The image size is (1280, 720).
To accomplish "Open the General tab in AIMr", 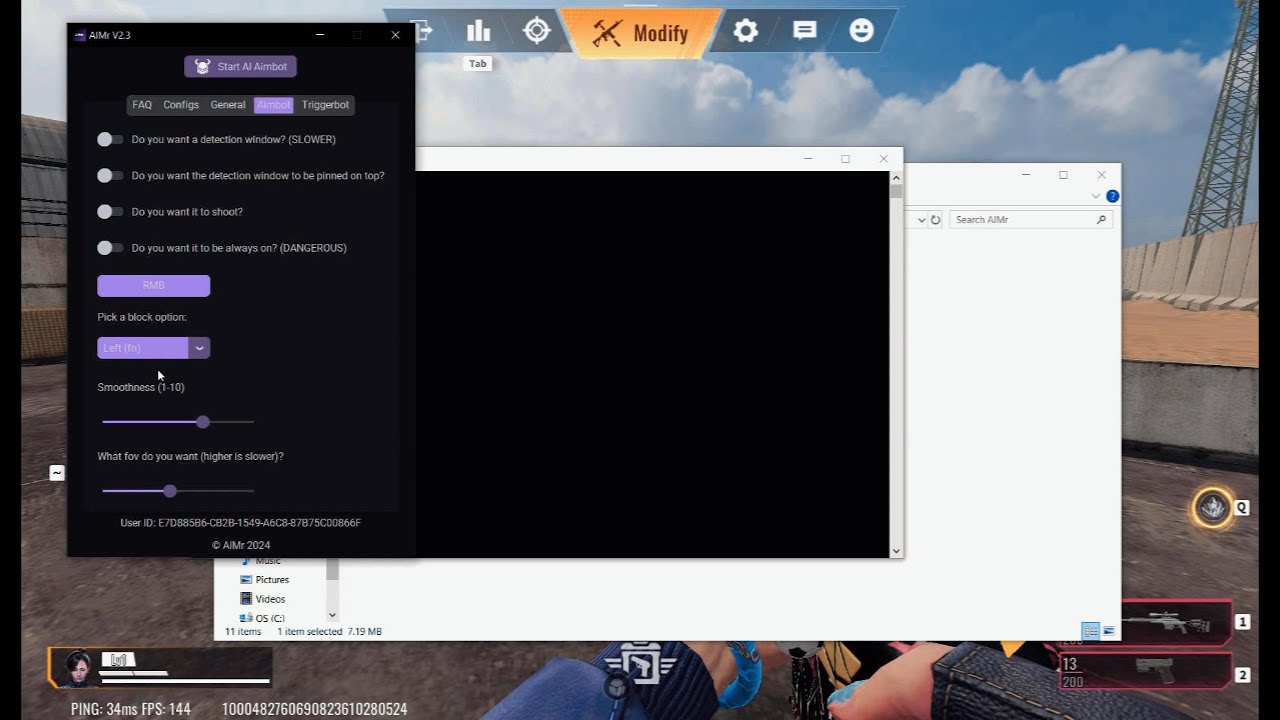I will (x=228, y=105).
